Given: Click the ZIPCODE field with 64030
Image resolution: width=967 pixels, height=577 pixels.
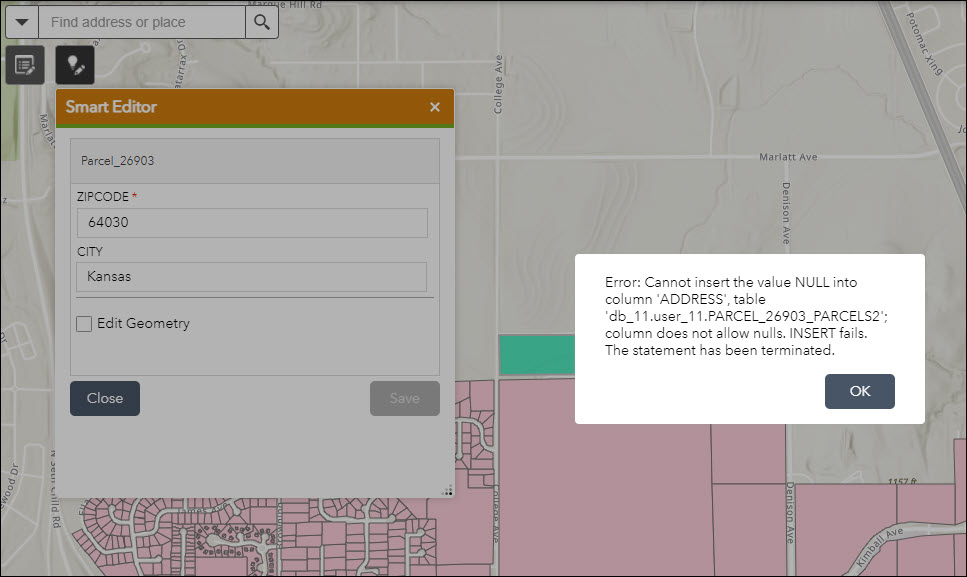Looking at the screenshot, I should (252, 223).
